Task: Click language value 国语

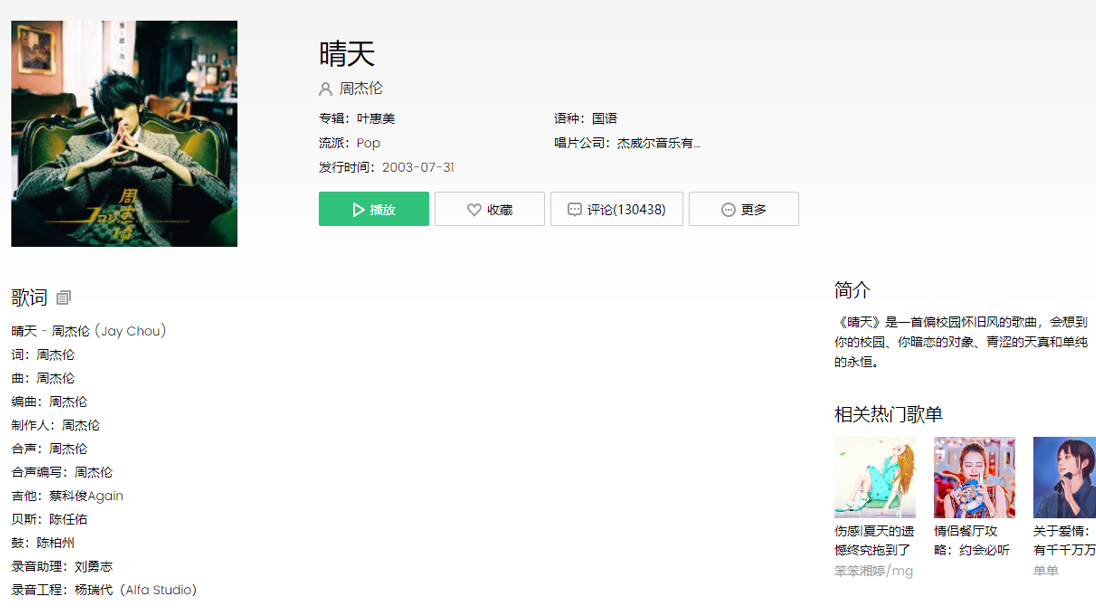Action: [x=605, y=119]
